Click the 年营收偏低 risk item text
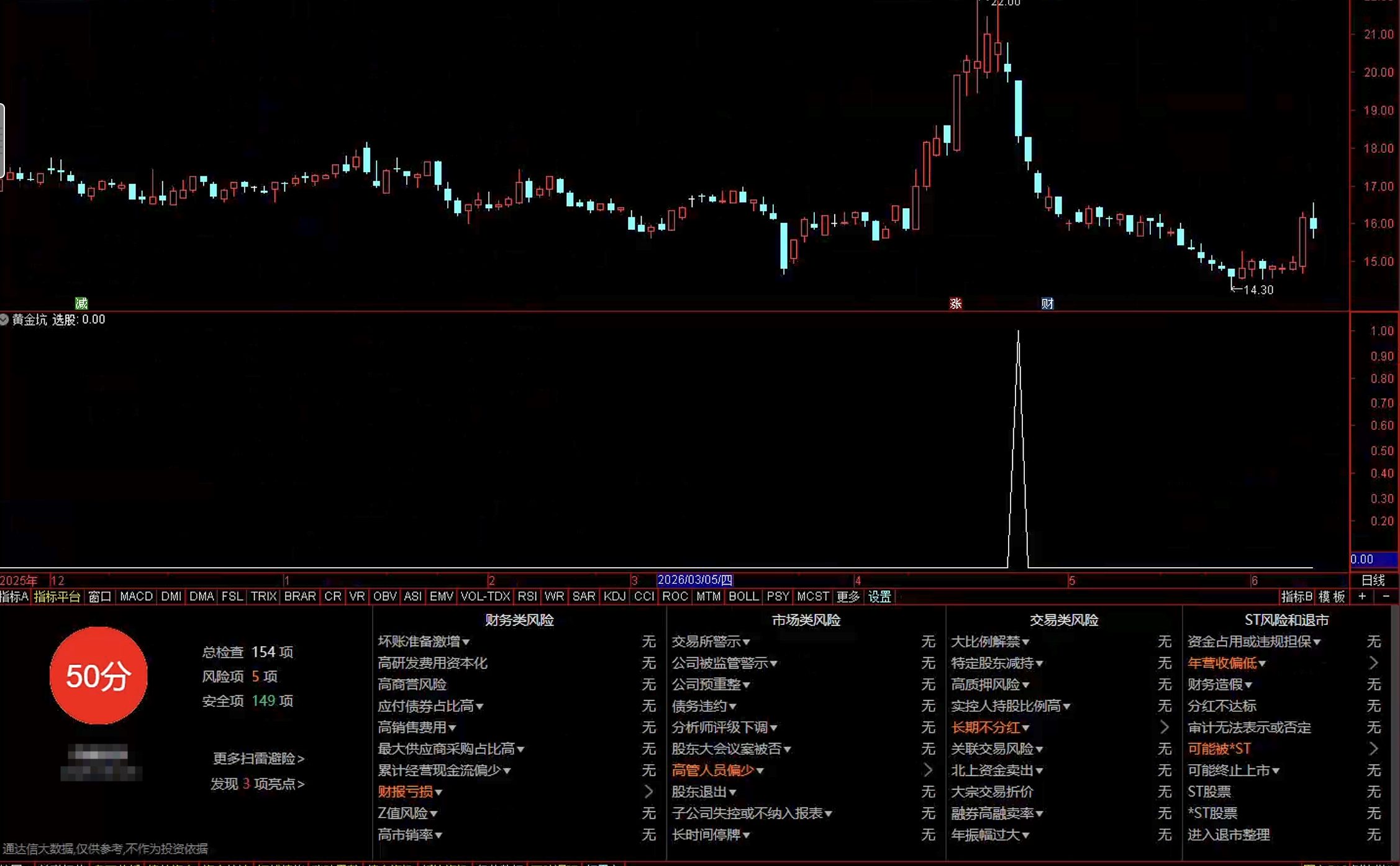This screenshot has height=866, width=1400. [1222, 663]
